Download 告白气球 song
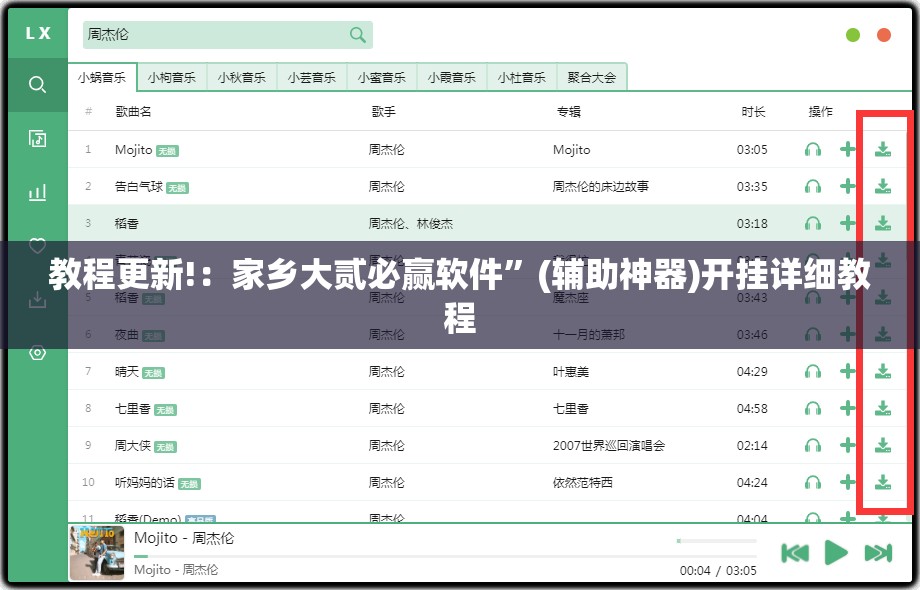 point(882,187)
